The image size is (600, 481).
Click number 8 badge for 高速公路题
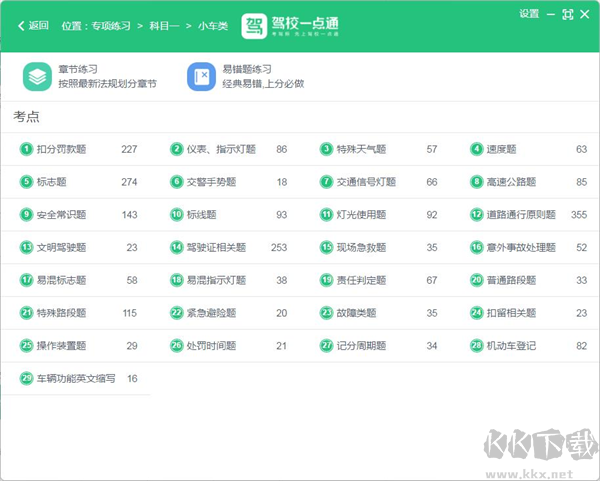(476, 182)
